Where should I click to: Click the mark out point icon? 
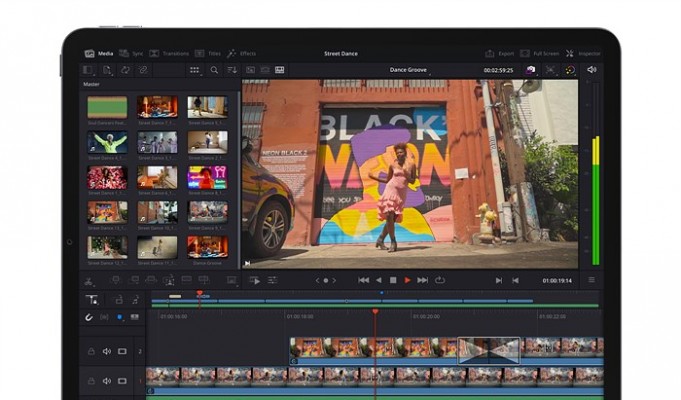515,281
